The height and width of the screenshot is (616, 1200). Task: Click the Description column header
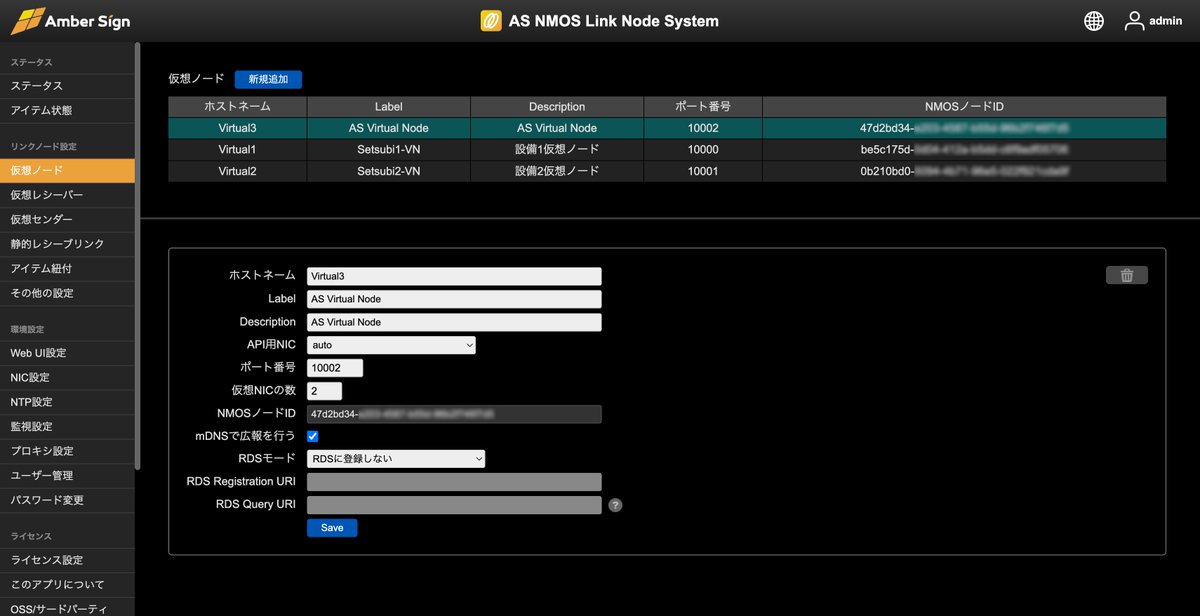[x=557, y=106]
